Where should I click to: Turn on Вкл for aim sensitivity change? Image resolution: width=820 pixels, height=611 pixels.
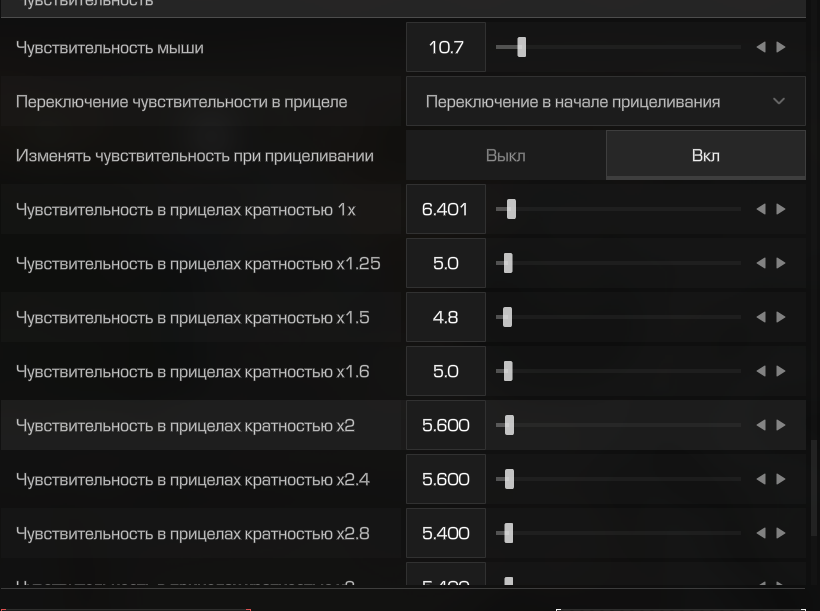tap(705, 155)
